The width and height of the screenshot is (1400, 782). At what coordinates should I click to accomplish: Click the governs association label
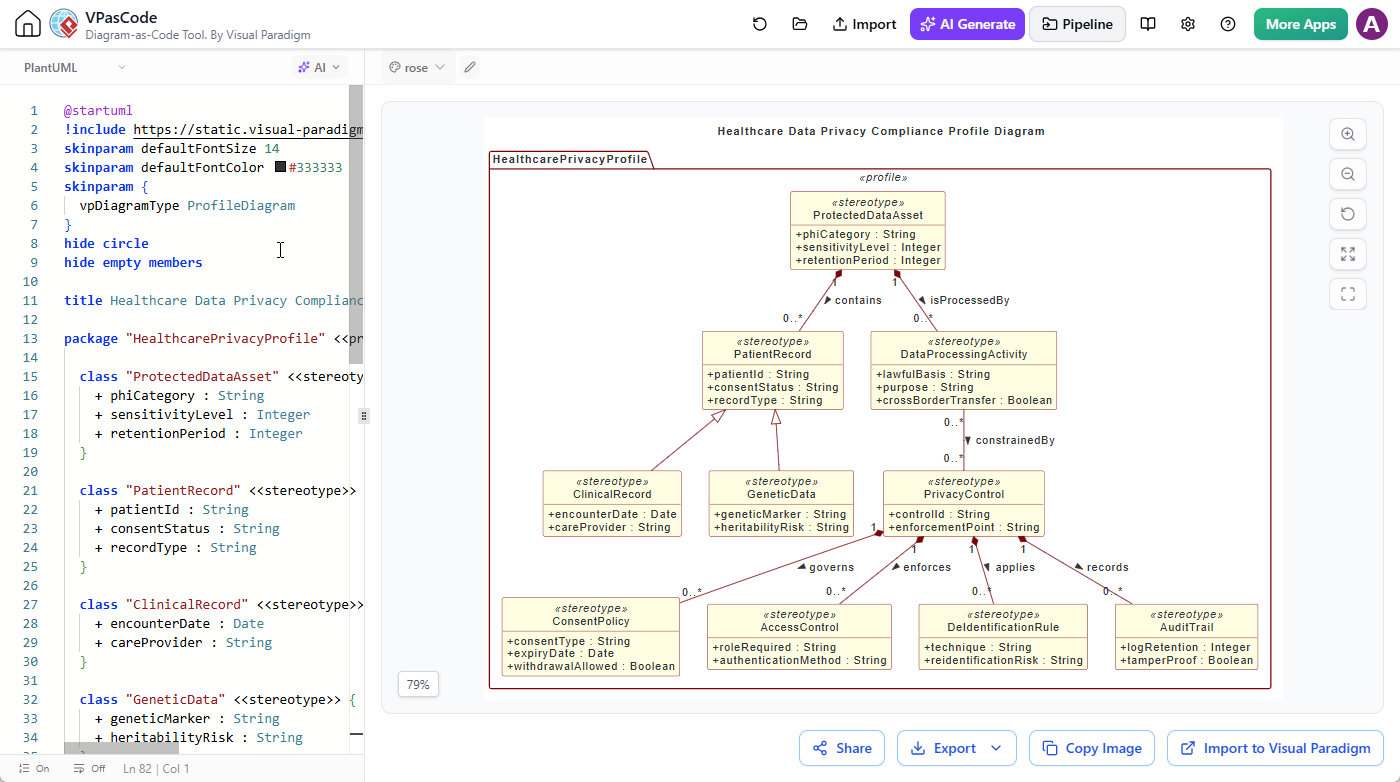click(x=831, y=567)
